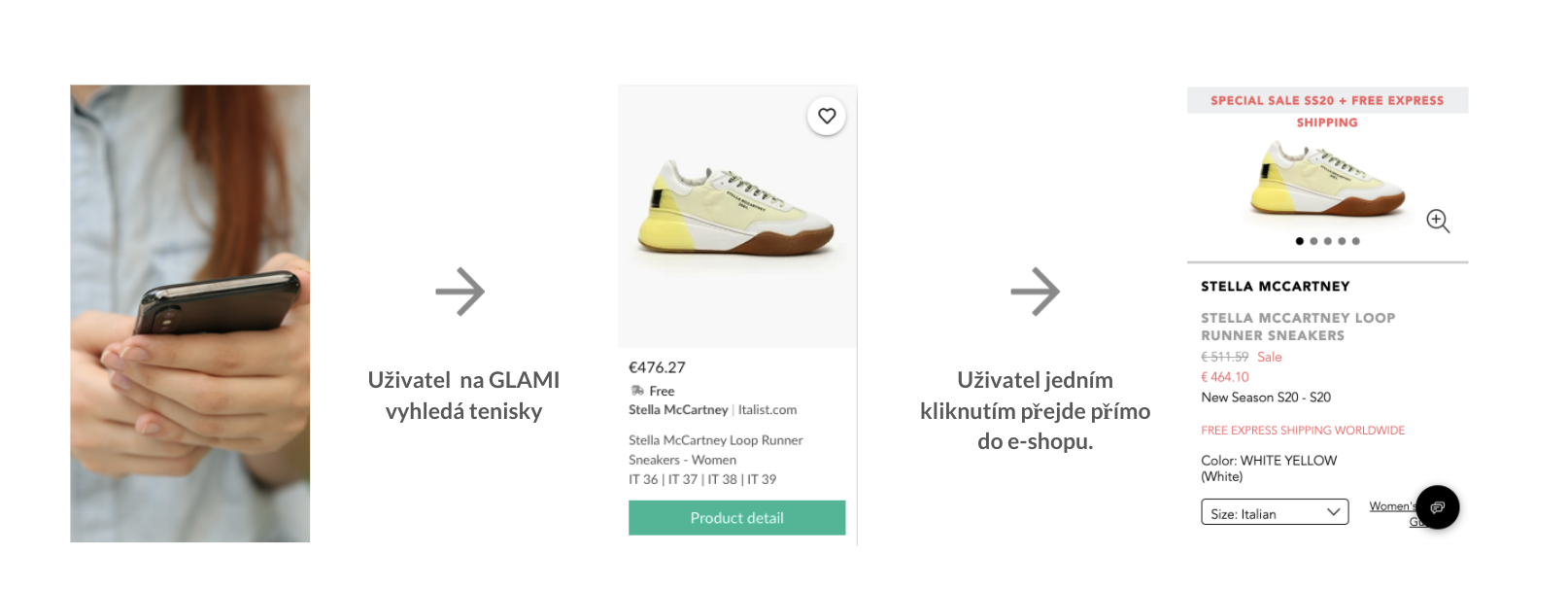Click the photo of woman holding phone

tap(190, 313)
